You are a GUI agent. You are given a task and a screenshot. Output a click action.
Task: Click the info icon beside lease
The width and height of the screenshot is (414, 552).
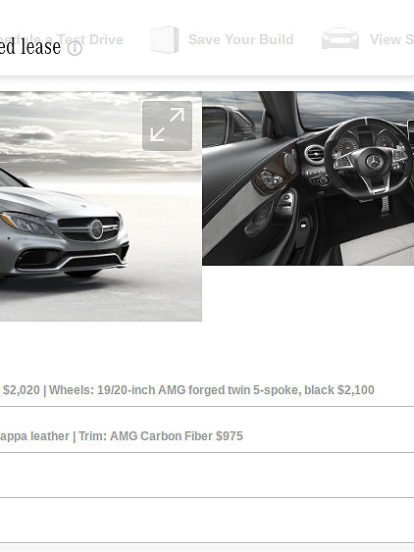click(x=75, y=49)
